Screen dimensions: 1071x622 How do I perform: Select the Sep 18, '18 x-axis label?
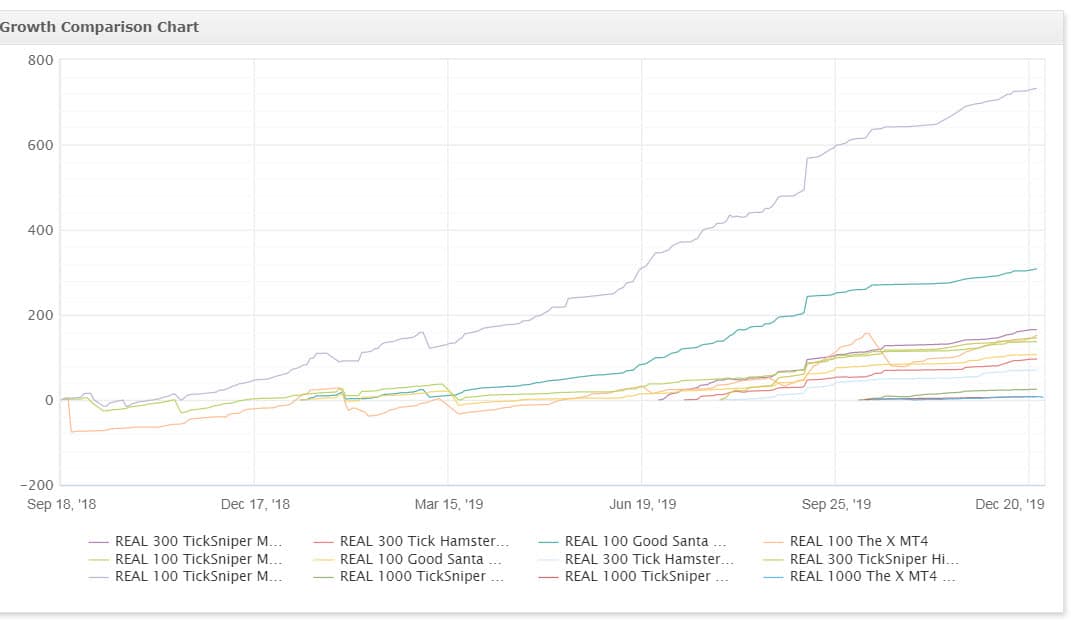click(x=61, y=504)
